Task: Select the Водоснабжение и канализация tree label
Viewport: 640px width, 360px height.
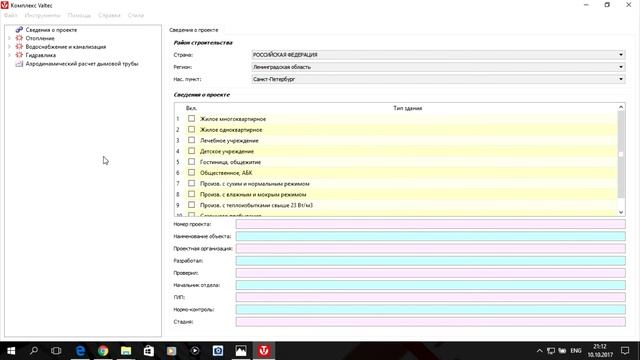Action: pos(66,47)
